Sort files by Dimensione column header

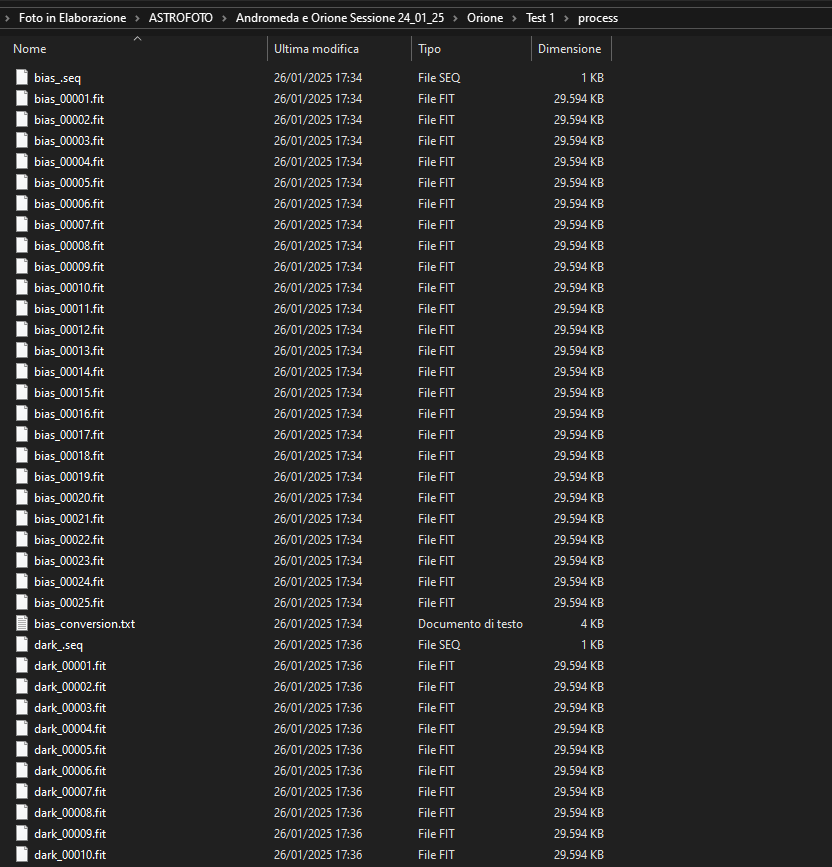(x=569, y=49)
